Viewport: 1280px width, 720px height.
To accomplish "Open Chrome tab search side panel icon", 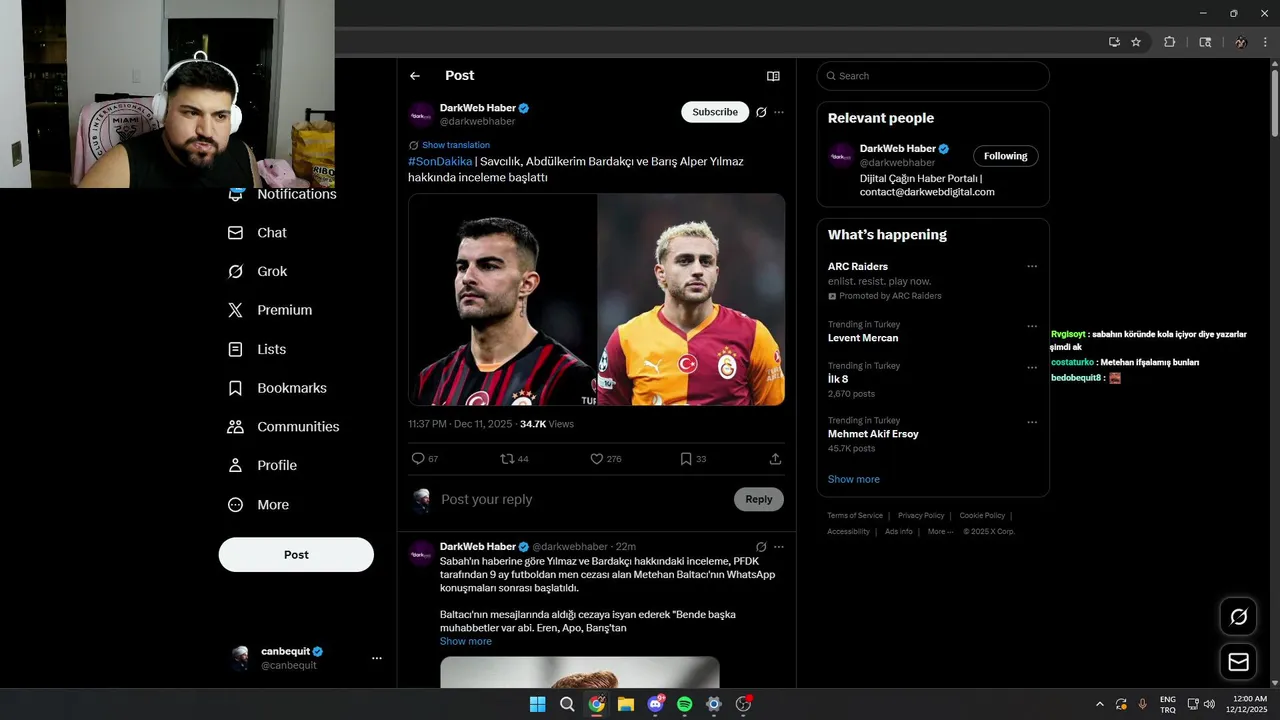I will click(x=1205, y=42).
